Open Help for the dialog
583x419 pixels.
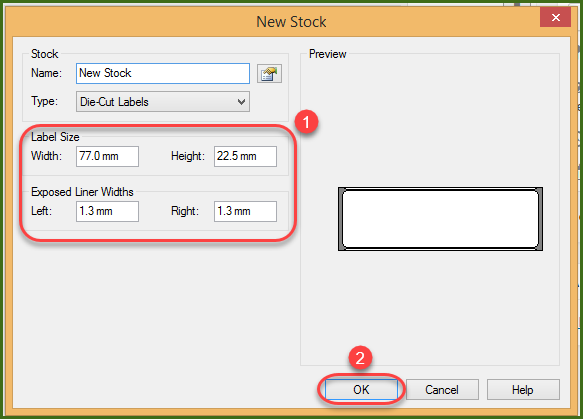pyautogui.click(x=523, y=390)
